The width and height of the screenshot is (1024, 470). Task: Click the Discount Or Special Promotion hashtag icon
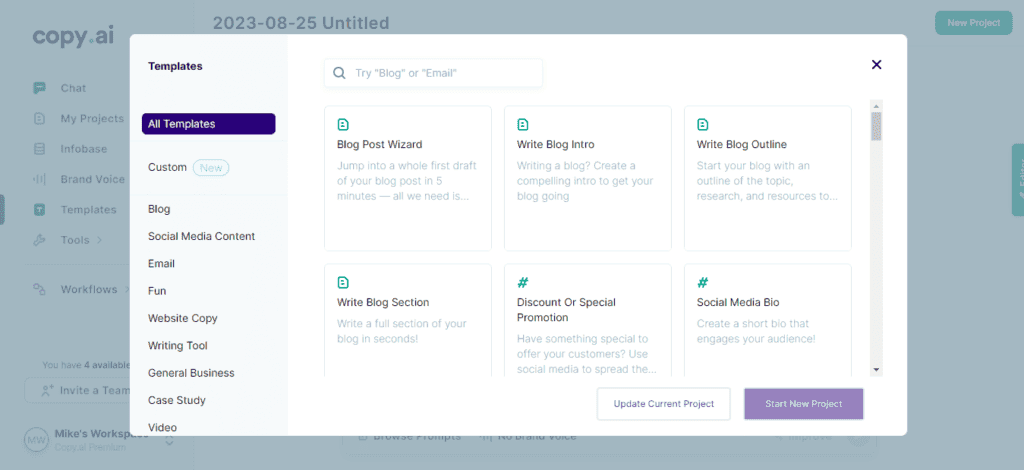[x=522, y=282]
